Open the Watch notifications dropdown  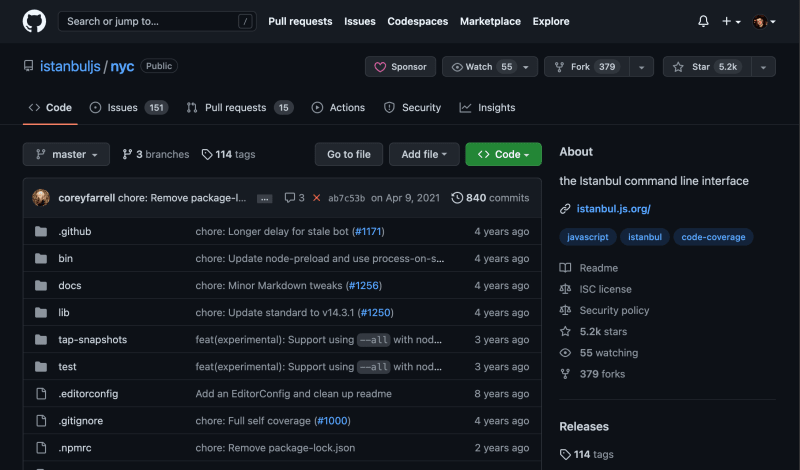pos(490,67)
